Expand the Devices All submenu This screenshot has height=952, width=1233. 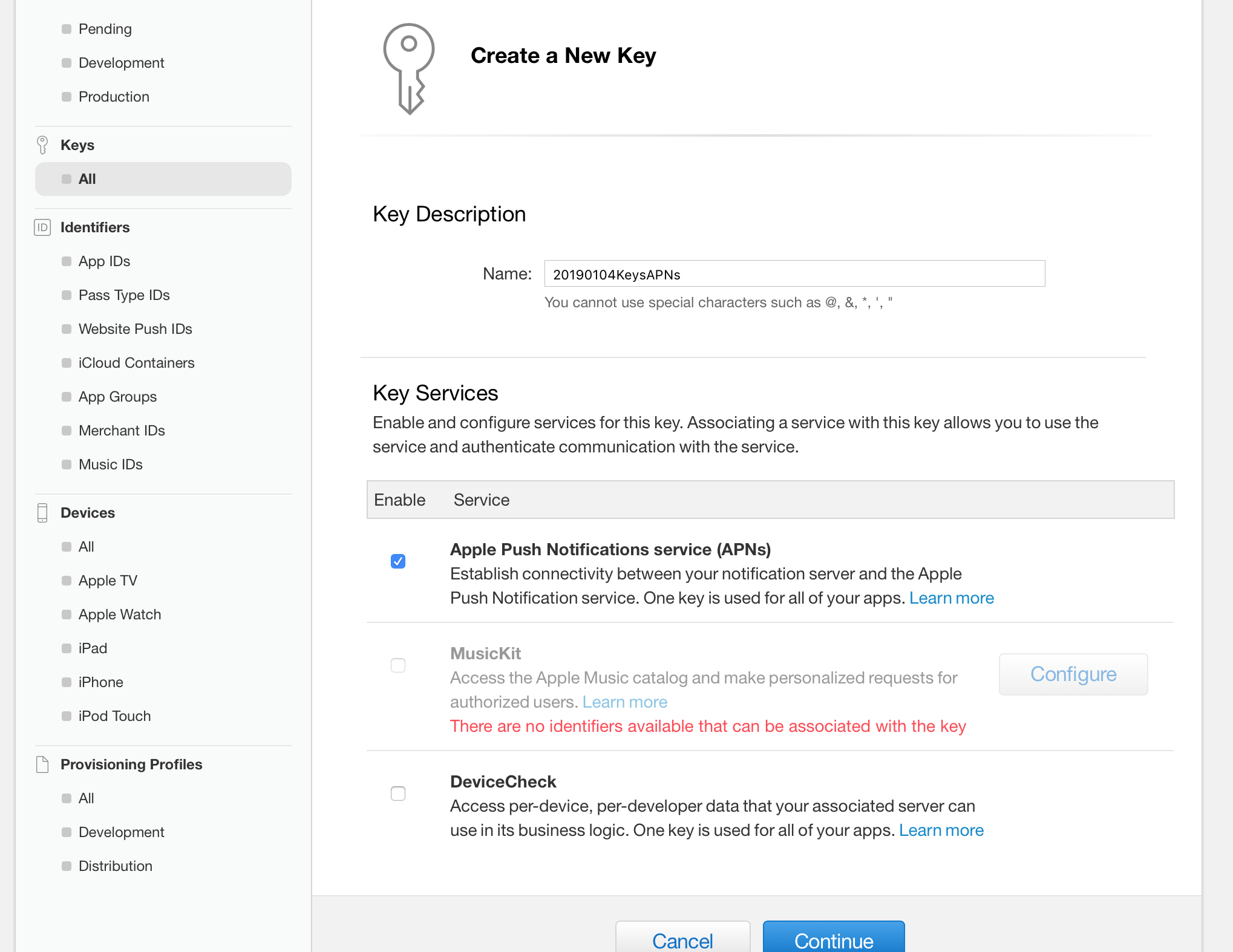point(87,546)
